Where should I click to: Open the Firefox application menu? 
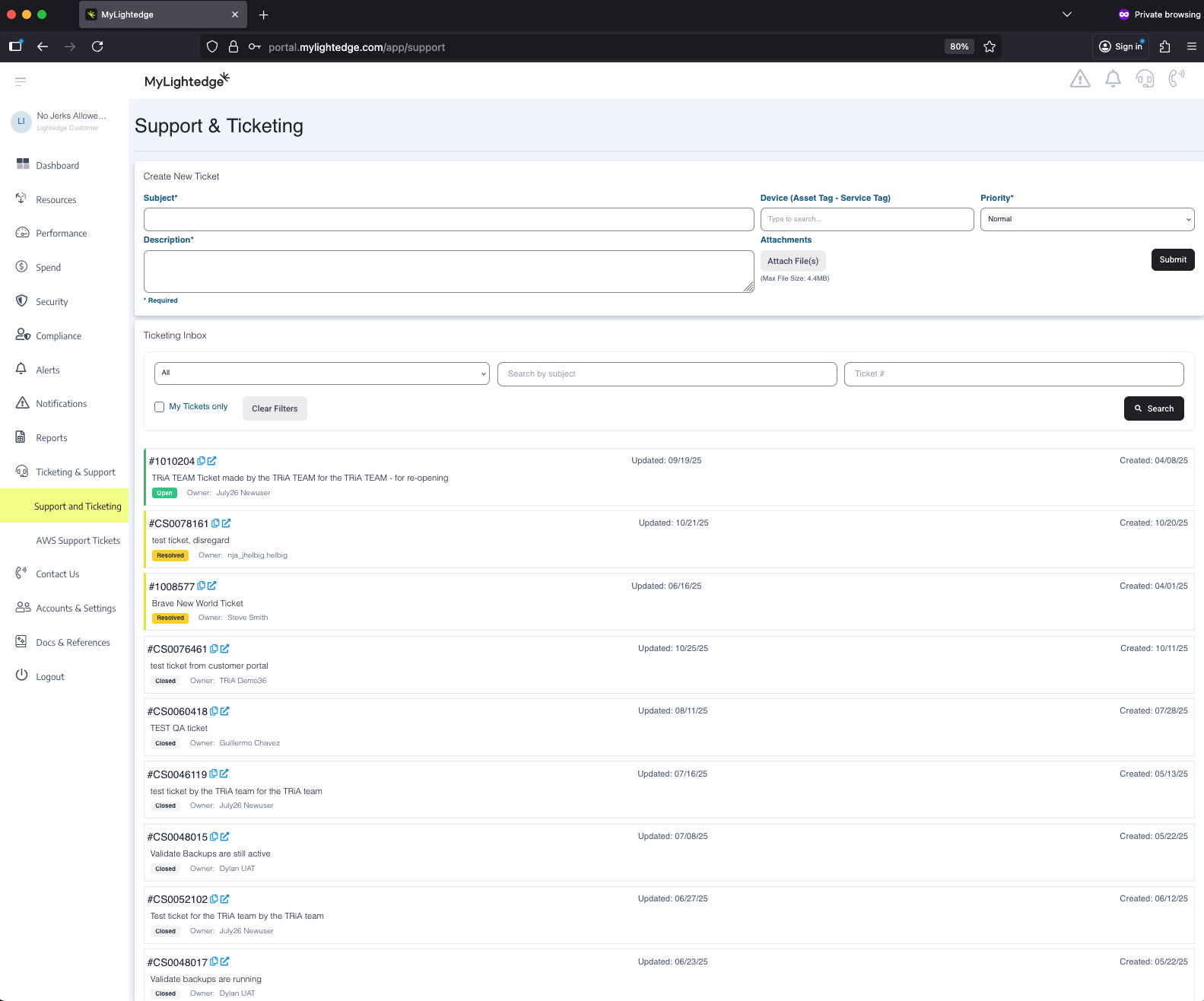pos(1192,46)
